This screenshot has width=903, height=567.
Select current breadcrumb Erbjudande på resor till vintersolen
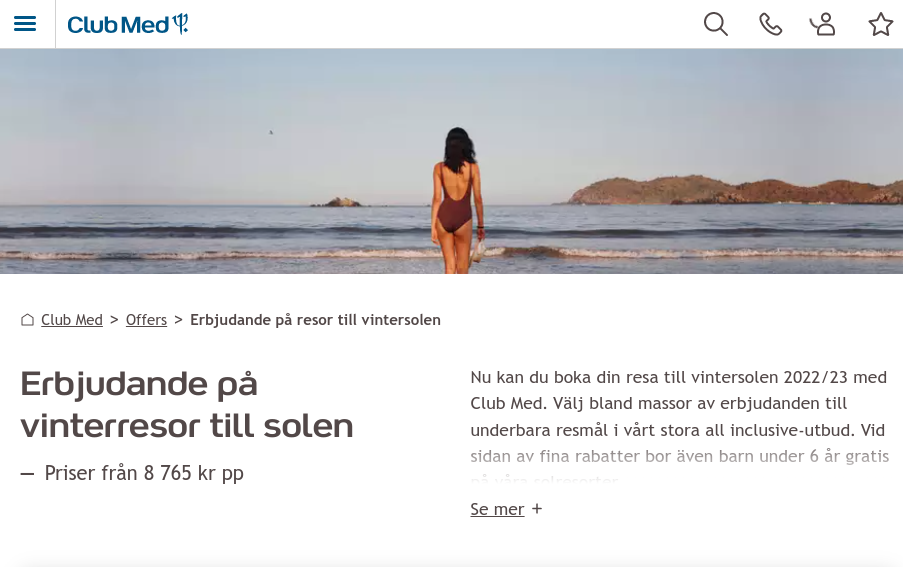315,319
